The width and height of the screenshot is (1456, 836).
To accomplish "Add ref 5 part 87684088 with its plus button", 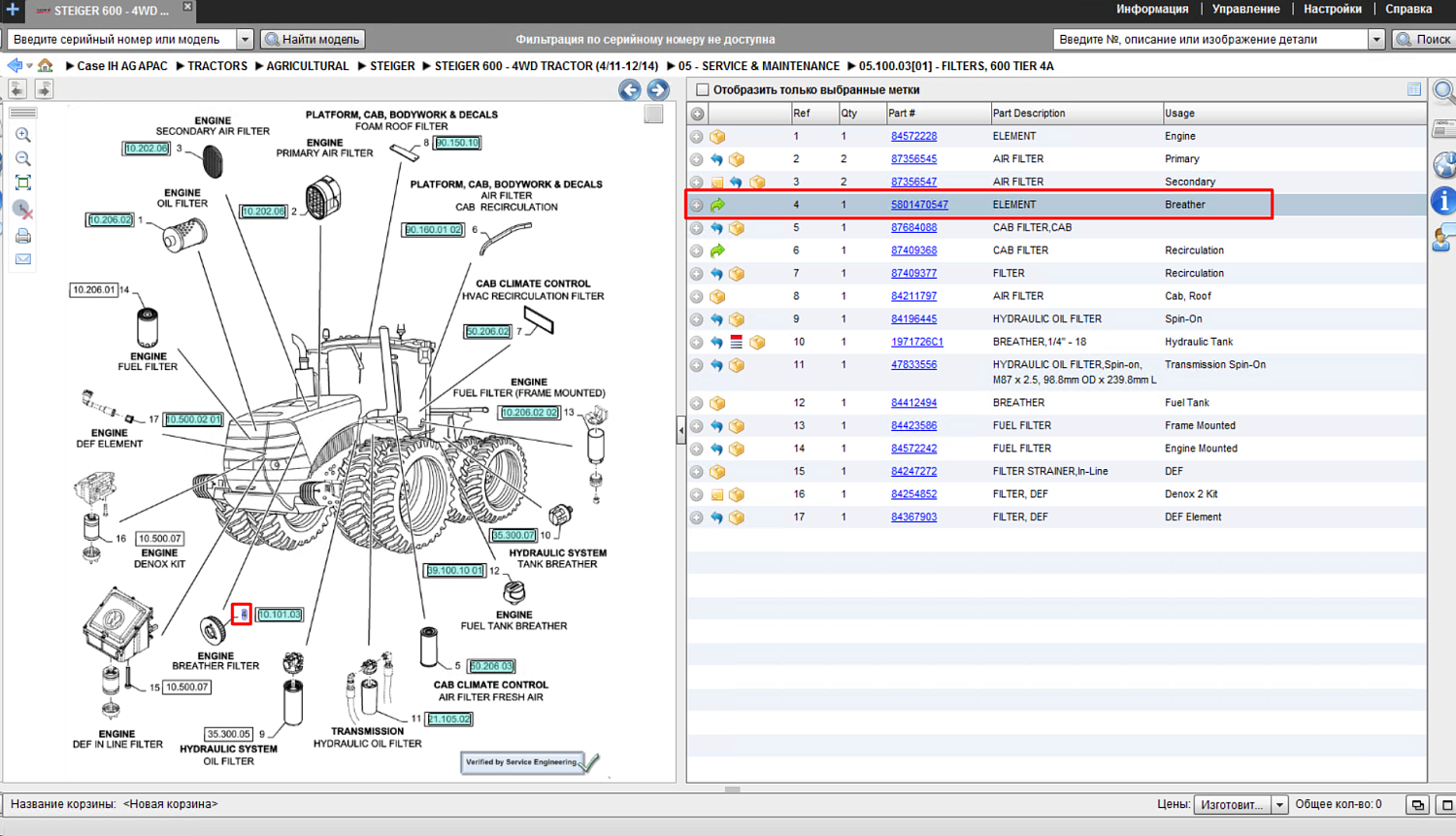I will [x=697, y=228].
